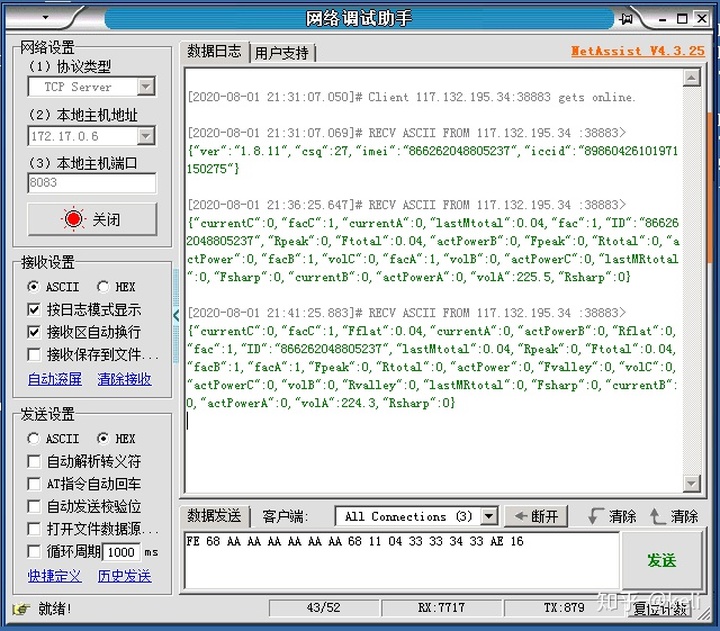
Task: Click the 'gets online' log line
Action: (x=411, y=97)
